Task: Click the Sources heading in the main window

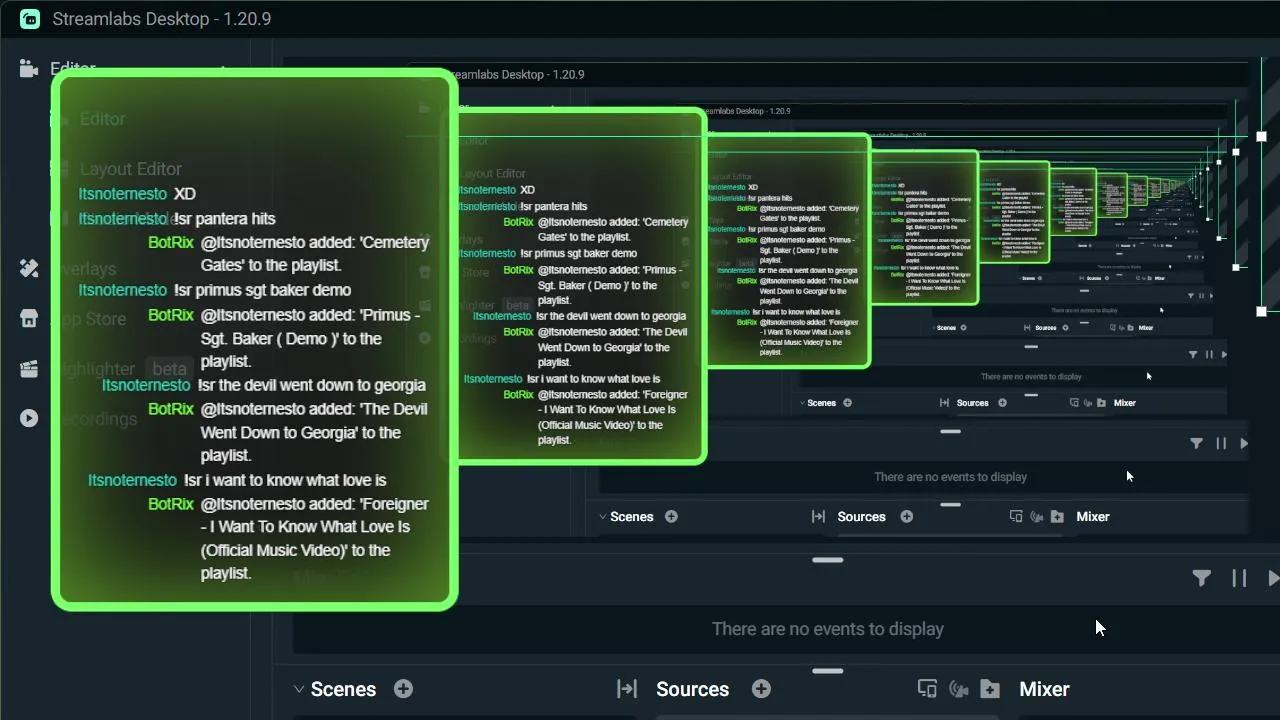Action: click(692, 689)
